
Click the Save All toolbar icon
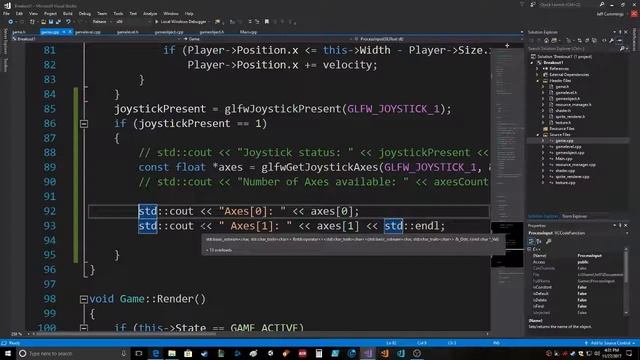tap(58, 22)
